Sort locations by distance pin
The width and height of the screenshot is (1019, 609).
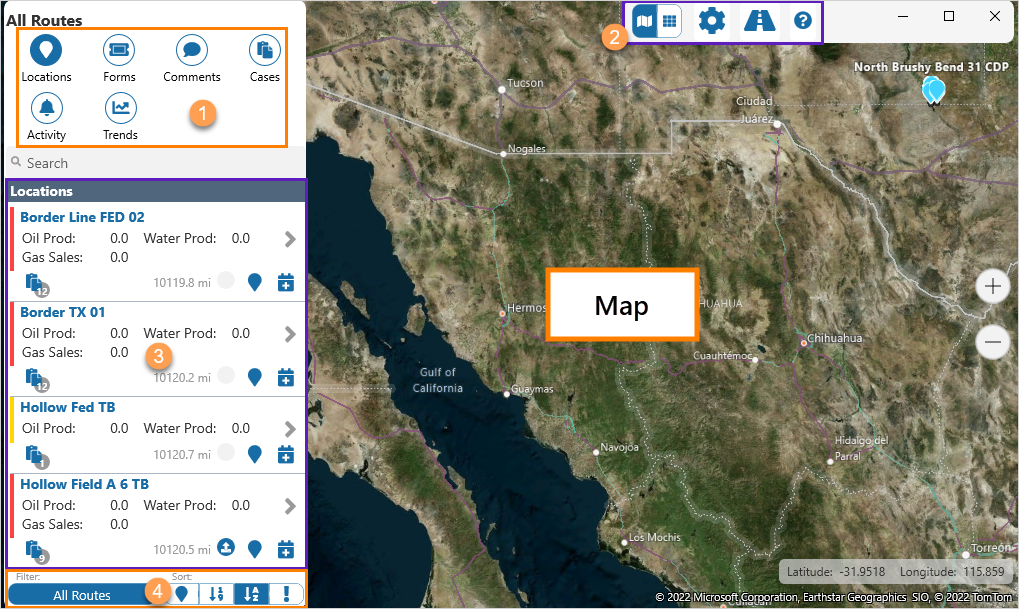click(x=182, y=594)
